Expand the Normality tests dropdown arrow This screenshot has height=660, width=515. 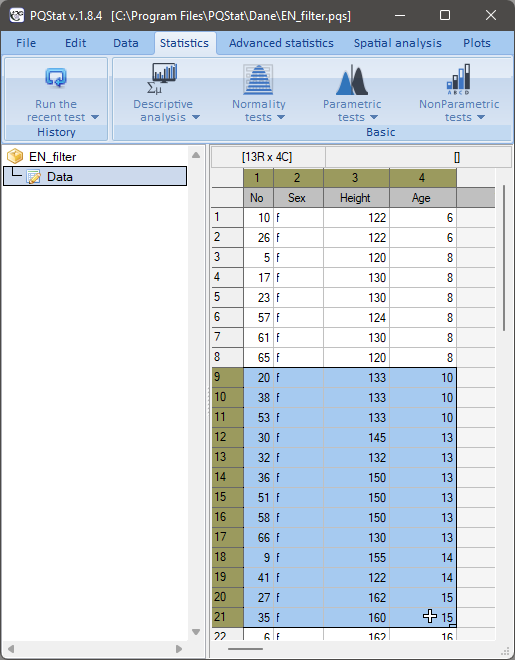click(x=281, y=117)
